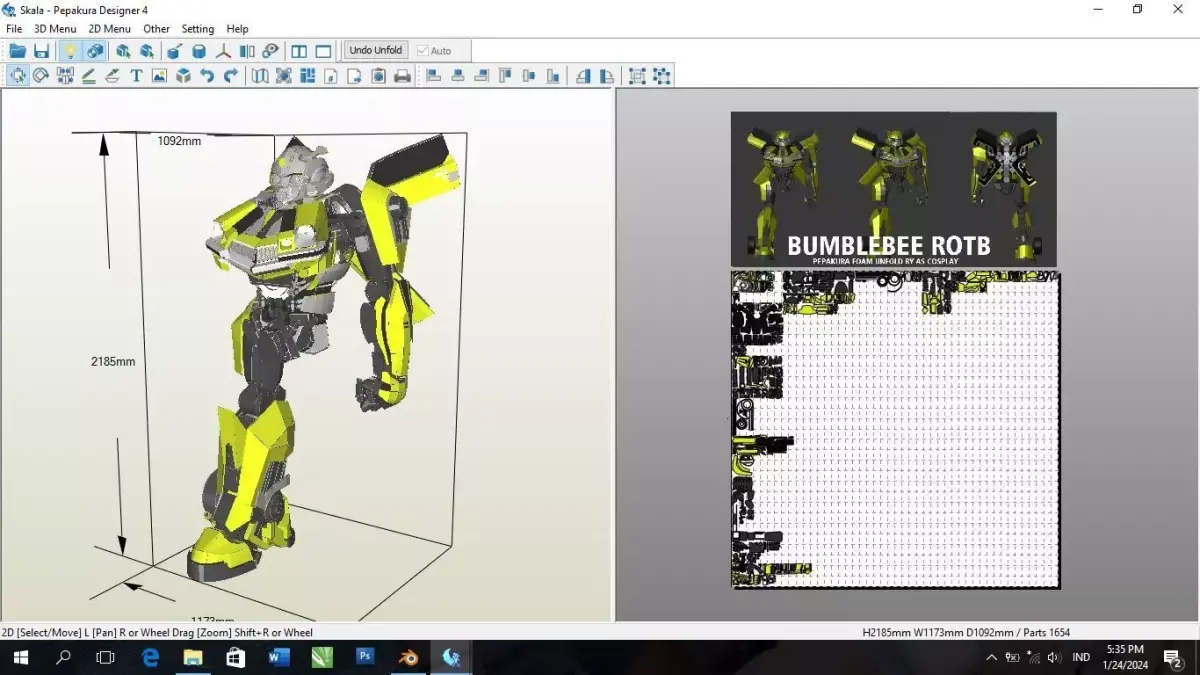Toggle the light bulb lighting switch

coord(70,50)
